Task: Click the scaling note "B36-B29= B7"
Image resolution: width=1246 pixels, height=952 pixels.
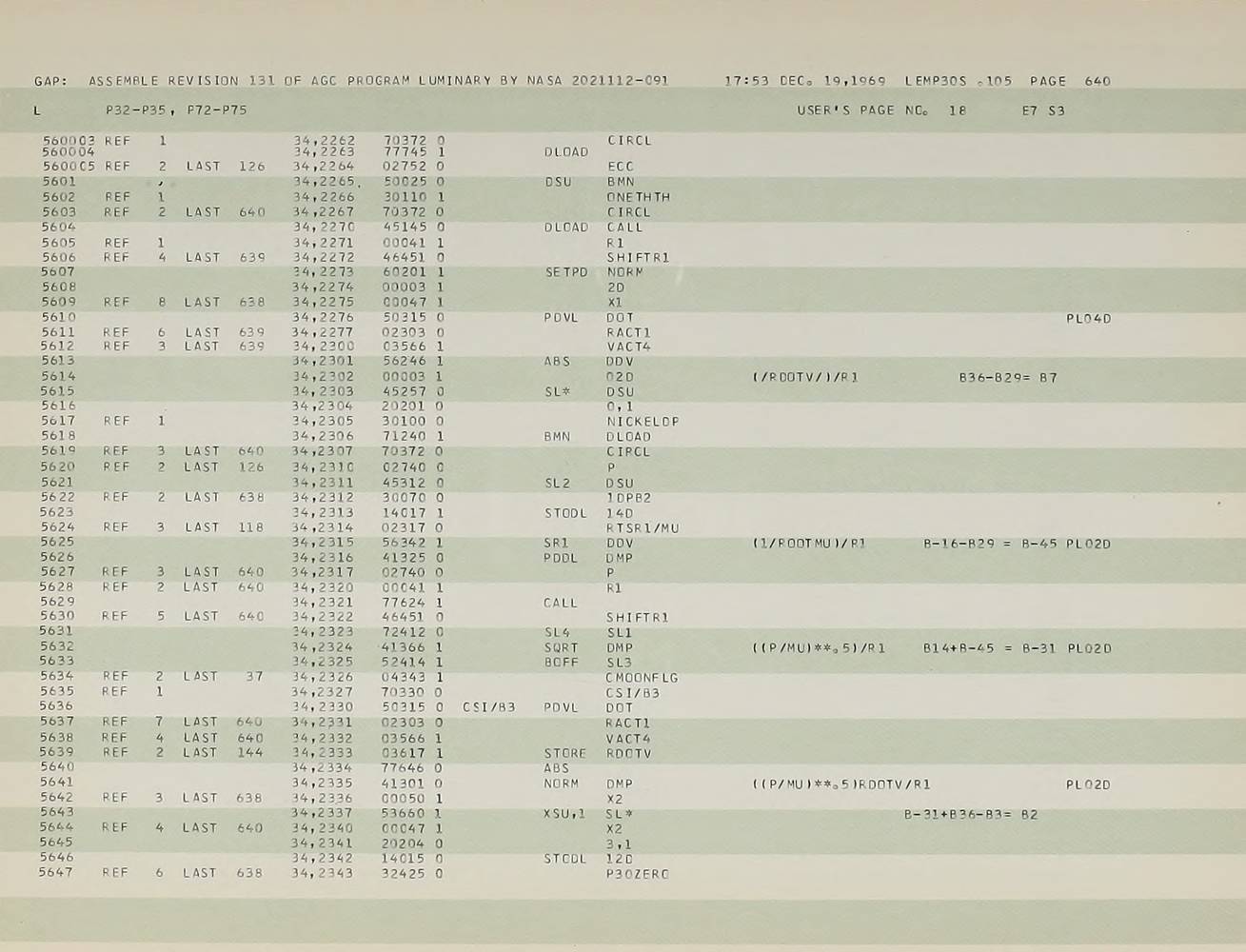Action: [1008, 378]
